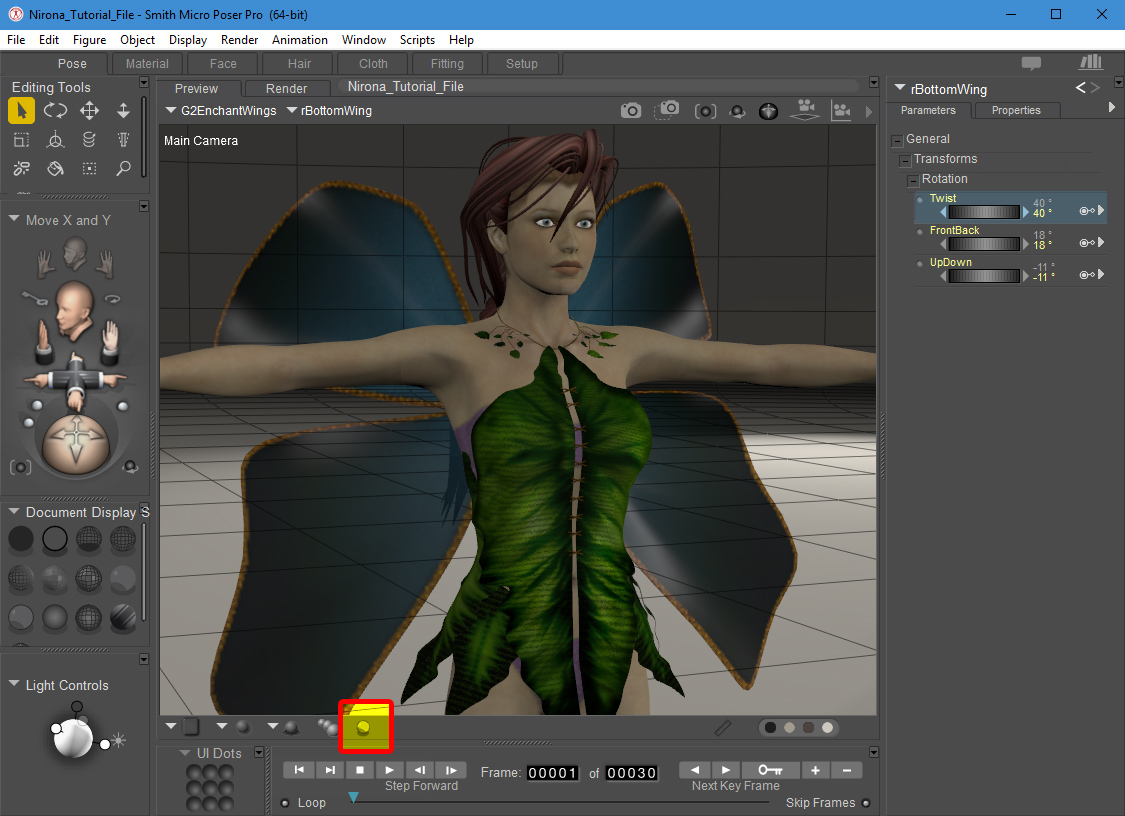The width and height of the screenshot is (1125, 816).
Task: Toggle the highlighted yellow sphere tracking button
Action: click(x=364, y=727)
